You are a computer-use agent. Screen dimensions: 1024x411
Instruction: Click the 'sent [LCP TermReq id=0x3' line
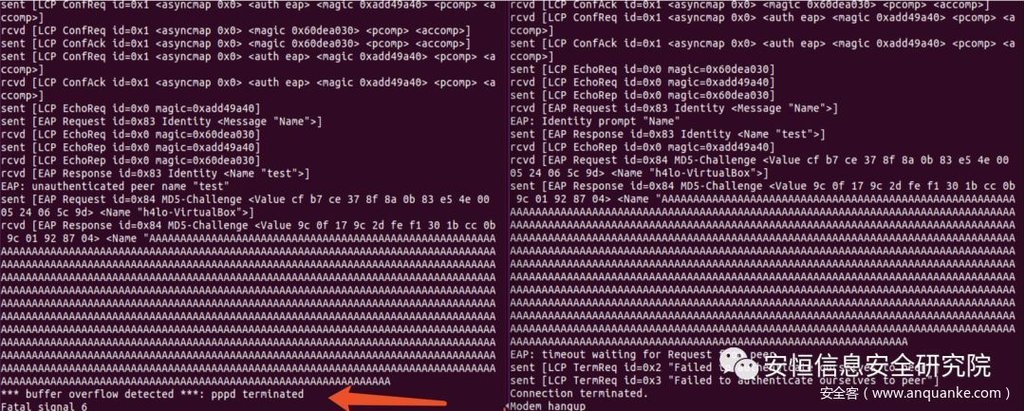(723, 381)
